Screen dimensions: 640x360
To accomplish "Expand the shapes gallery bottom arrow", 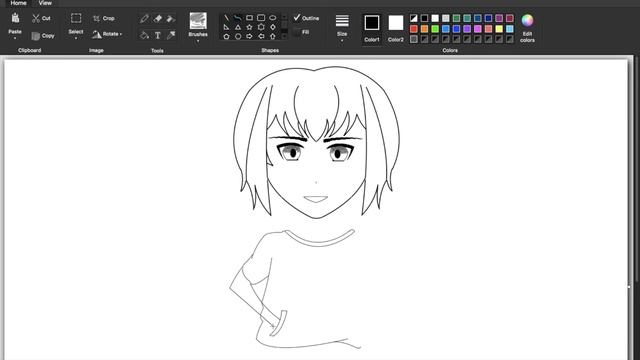I will click(x=284, y=36).
